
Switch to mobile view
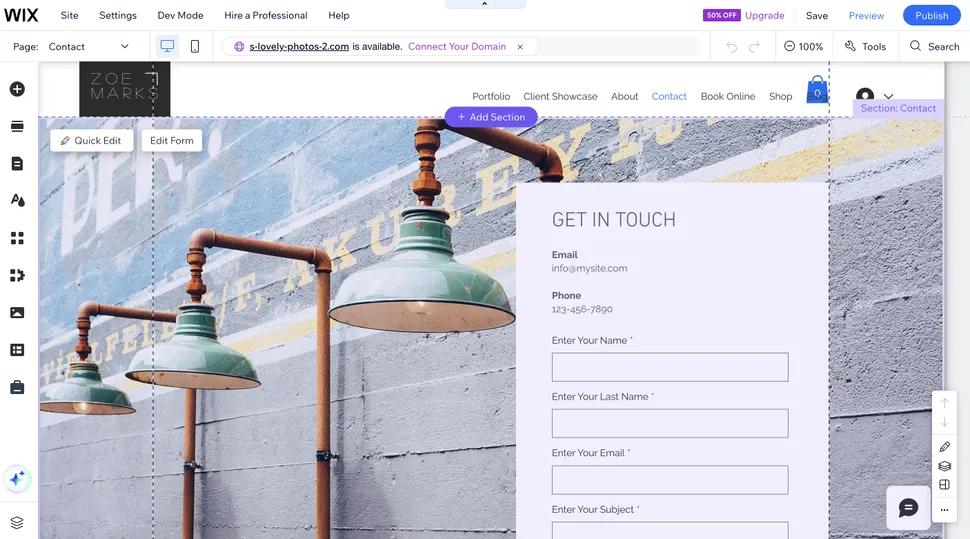tap(195, 46)
